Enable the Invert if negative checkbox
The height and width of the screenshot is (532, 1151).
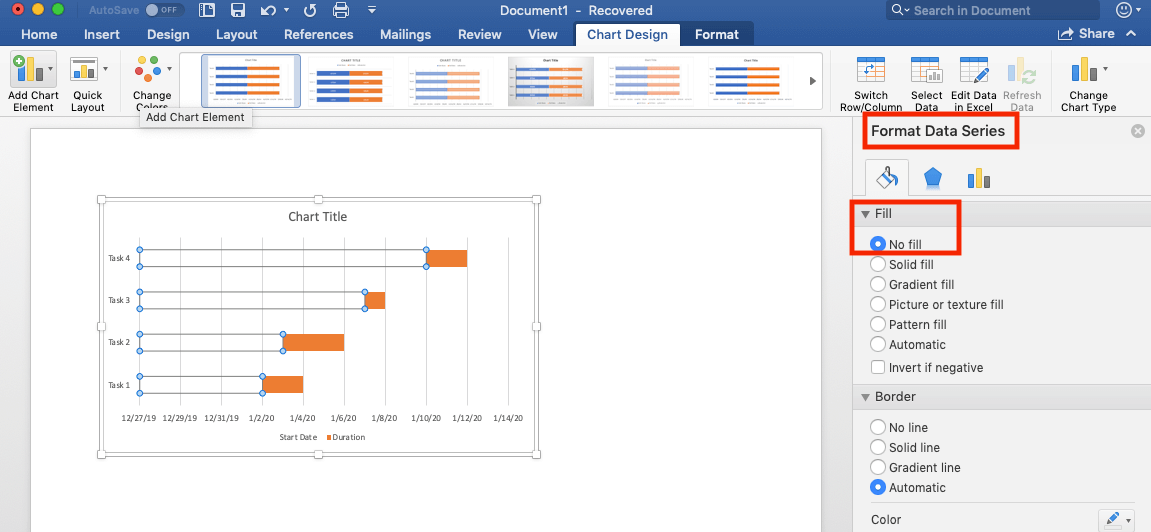coord(878,368)
